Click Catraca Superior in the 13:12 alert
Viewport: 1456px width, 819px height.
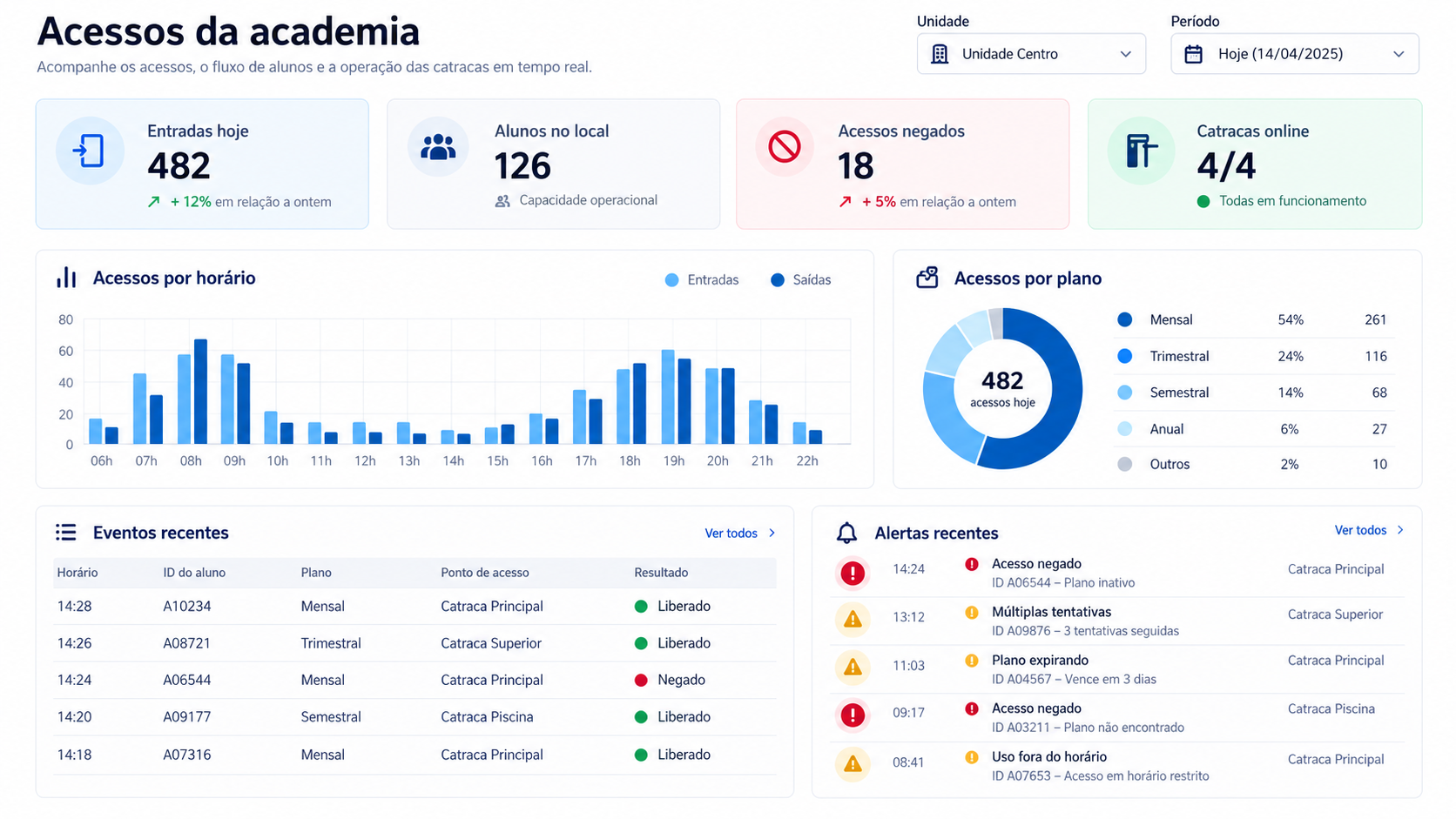1335,614
